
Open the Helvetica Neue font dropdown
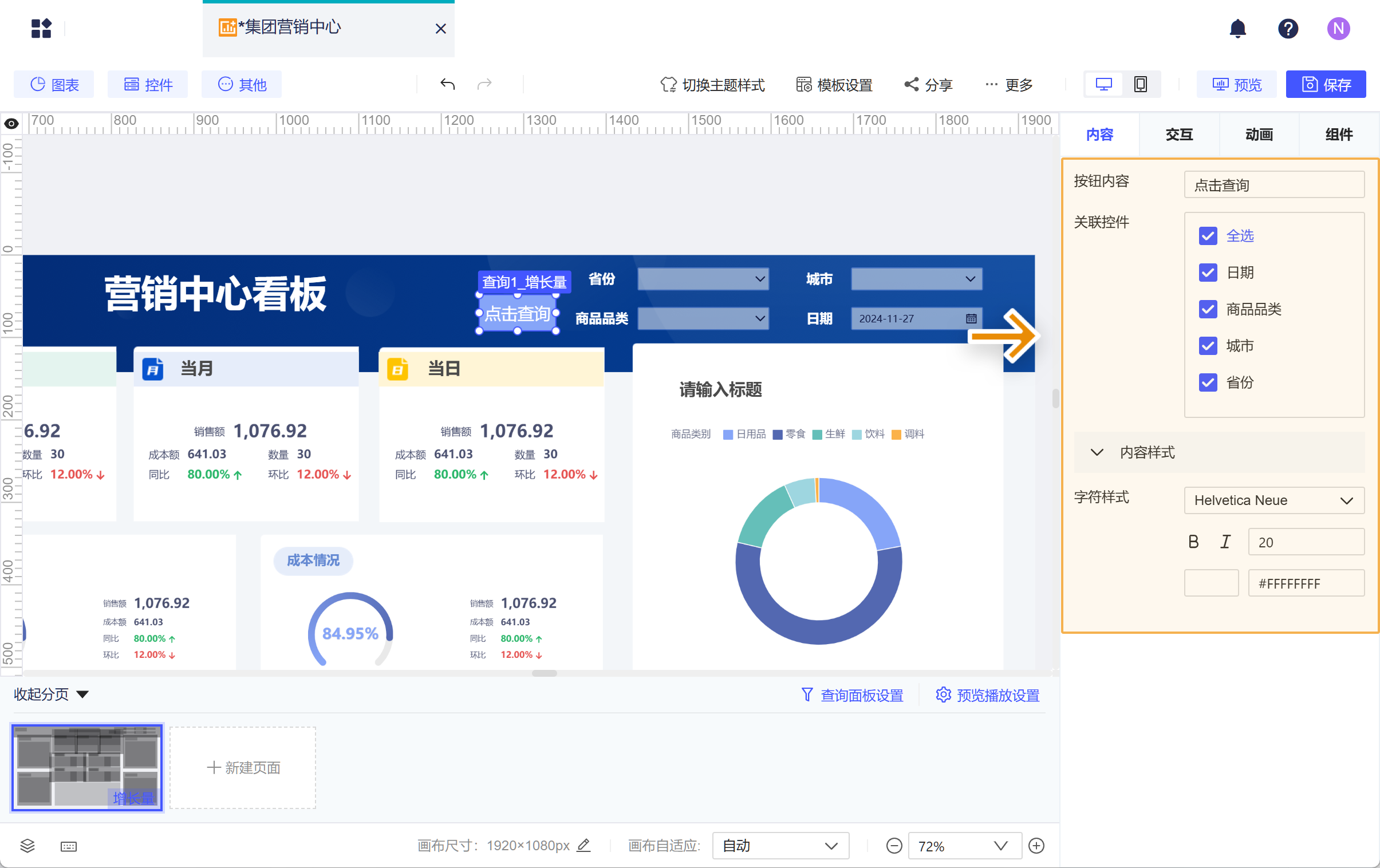tap(1273, 500)
